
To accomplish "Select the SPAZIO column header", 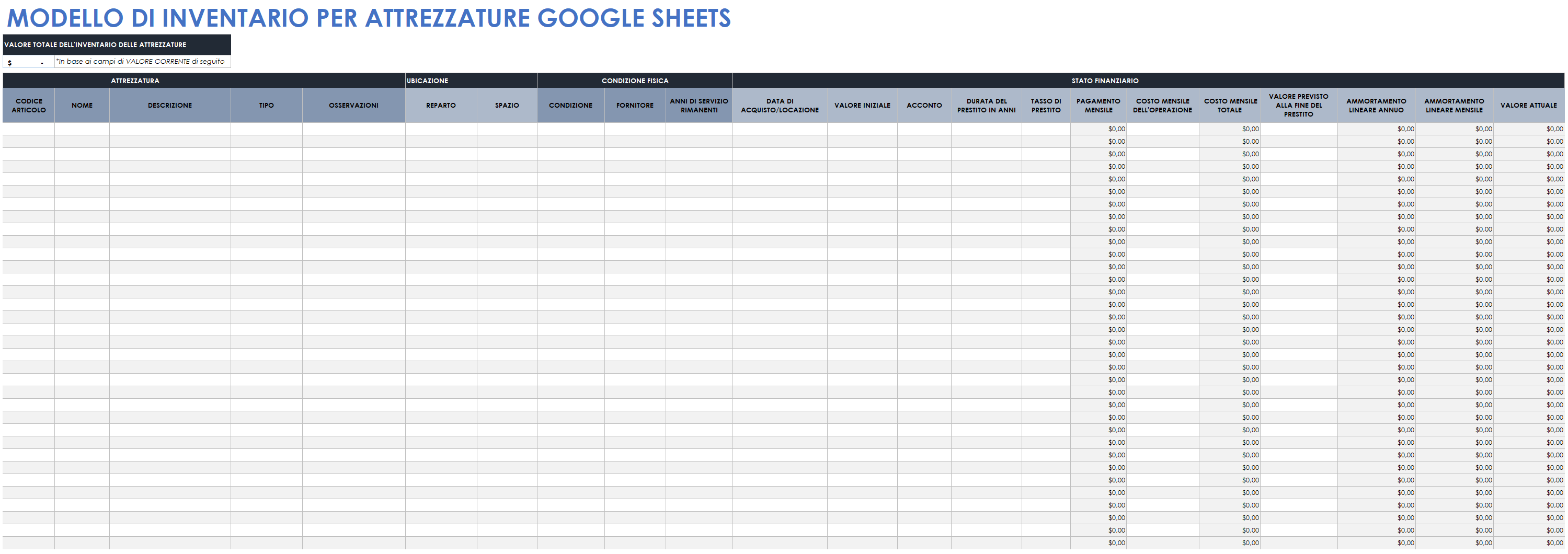I will tap(507, 106).
